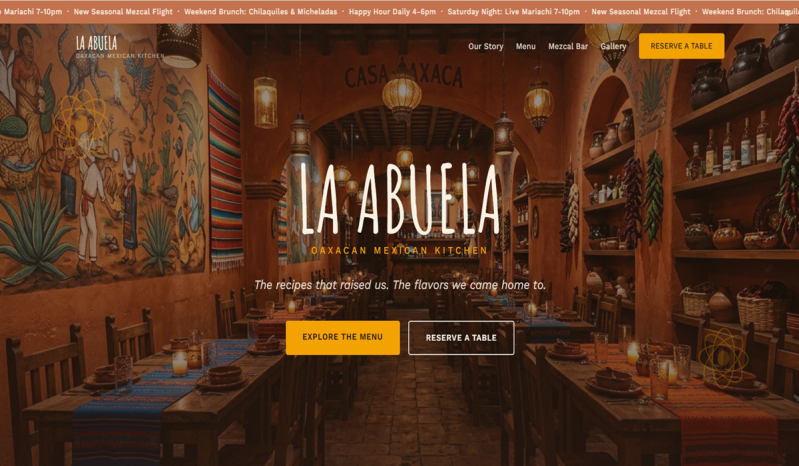Screen dimensions: 799x466
Task: Click the second New Seasonal Mezcal Flight item
Action: point(641,12)
